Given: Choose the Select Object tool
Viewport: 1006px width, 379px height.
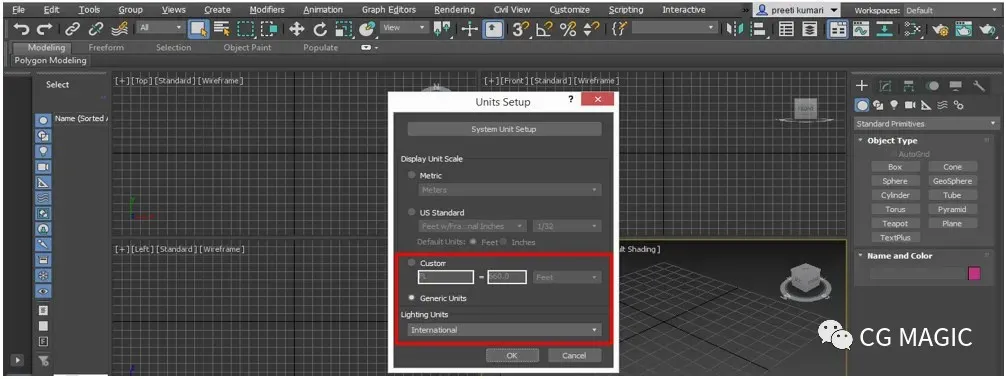Looking at the screenshot, I should (200, 29).
